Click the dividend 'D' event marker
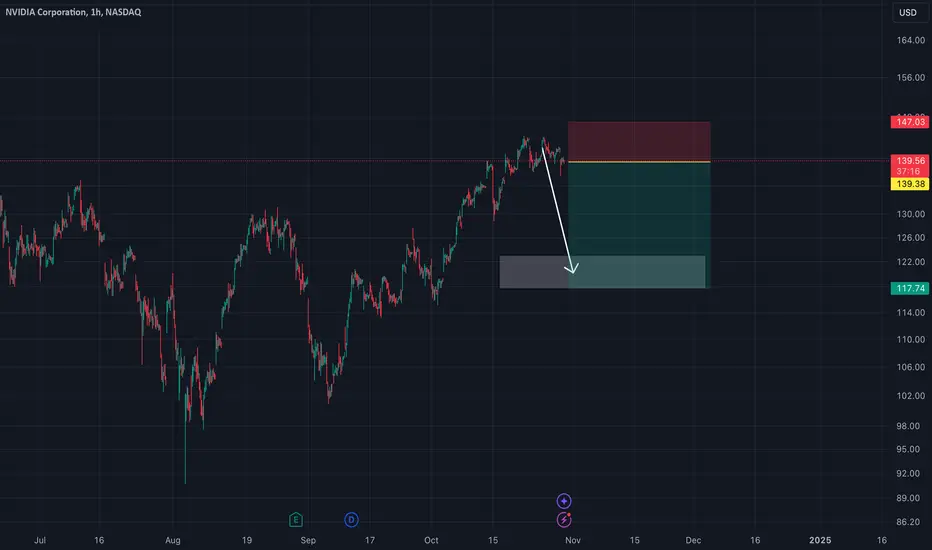Viewport: 932px width, 550px height. (351, 520)
